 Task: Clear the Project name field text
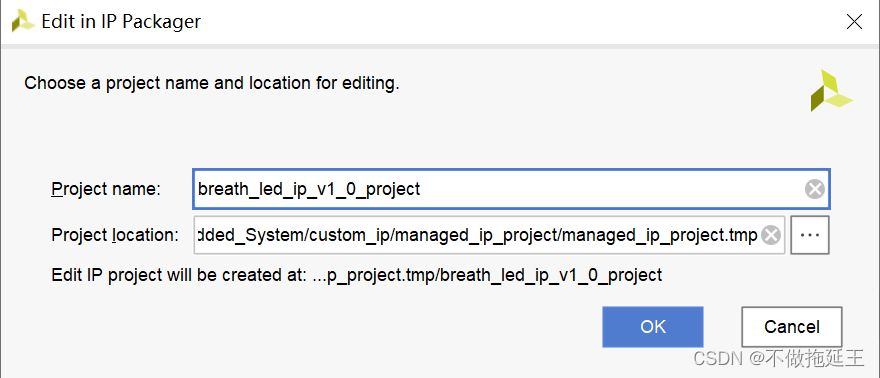814,190
